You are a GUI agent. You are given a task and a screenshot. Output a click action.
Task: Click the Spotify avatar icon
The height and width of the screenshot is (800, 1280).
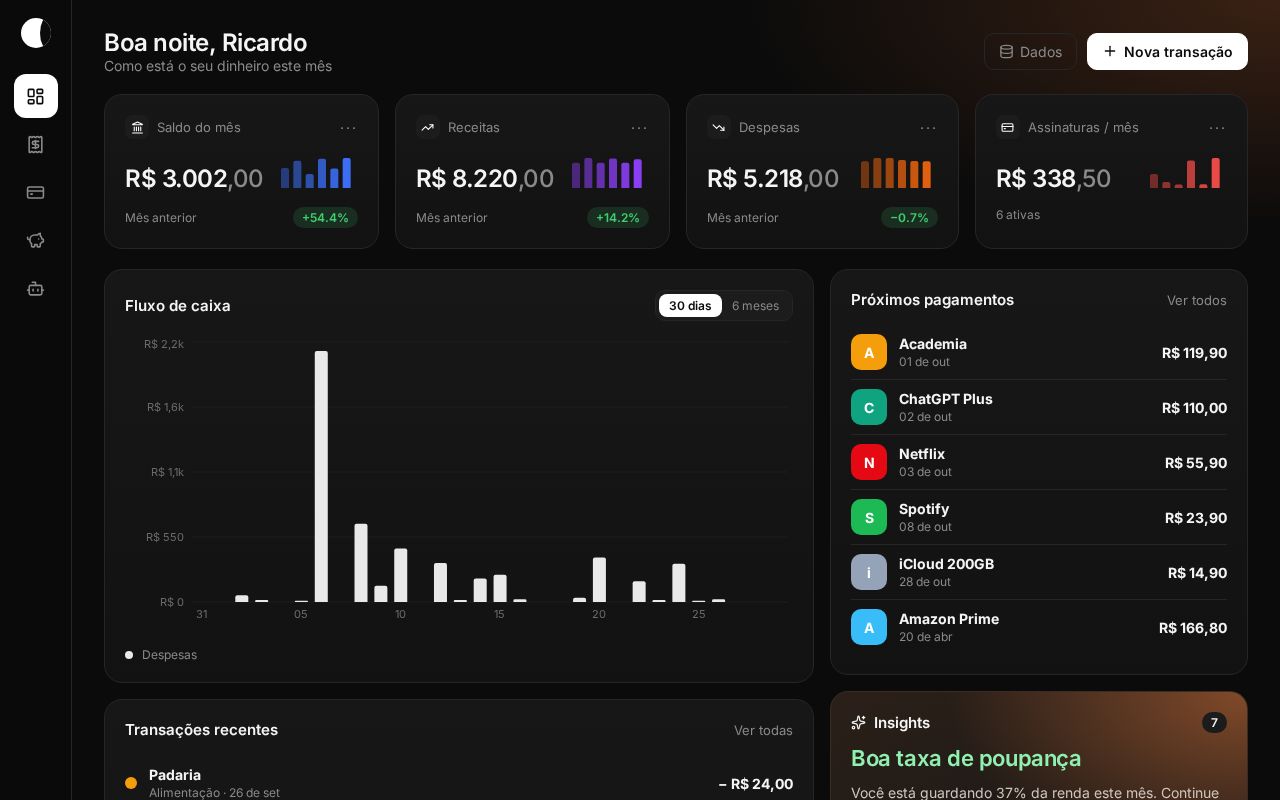click(869, 517)
